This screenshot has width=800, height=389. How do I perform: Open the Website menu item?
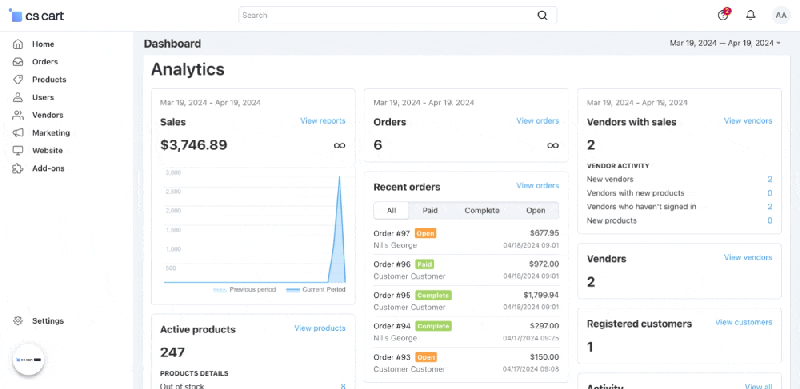(x=47, y=151)
